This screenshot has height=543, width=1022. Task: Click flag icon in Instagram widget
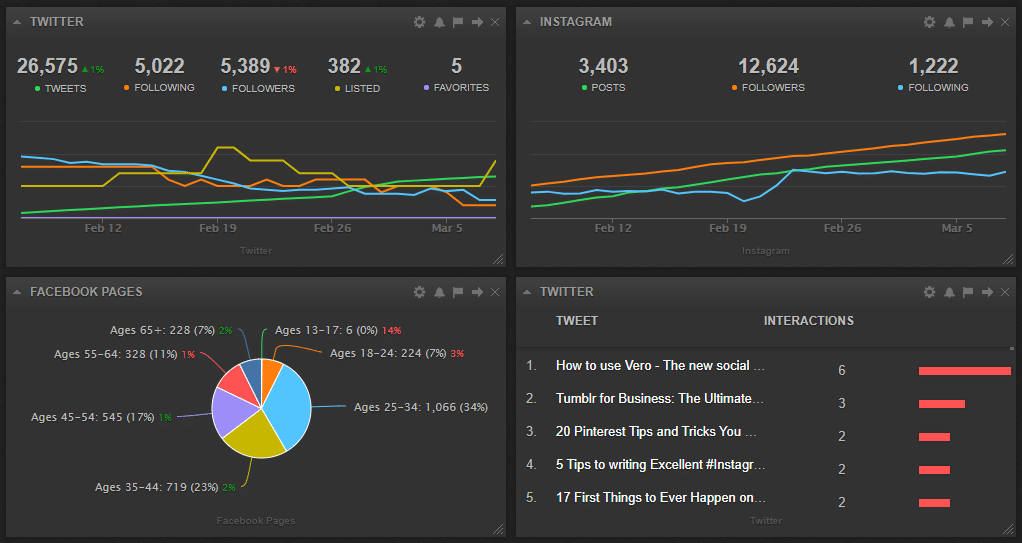968,22
